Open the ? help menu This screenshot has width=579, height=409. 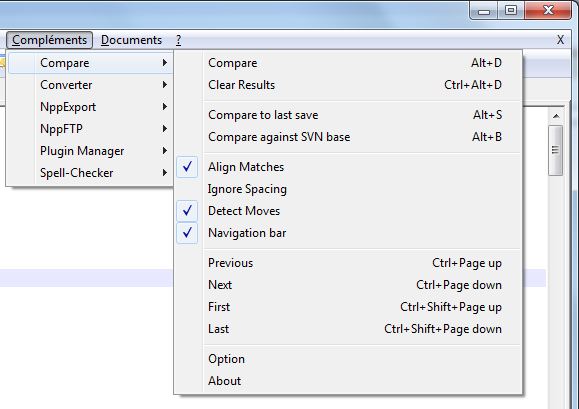[x=178, y=40]
